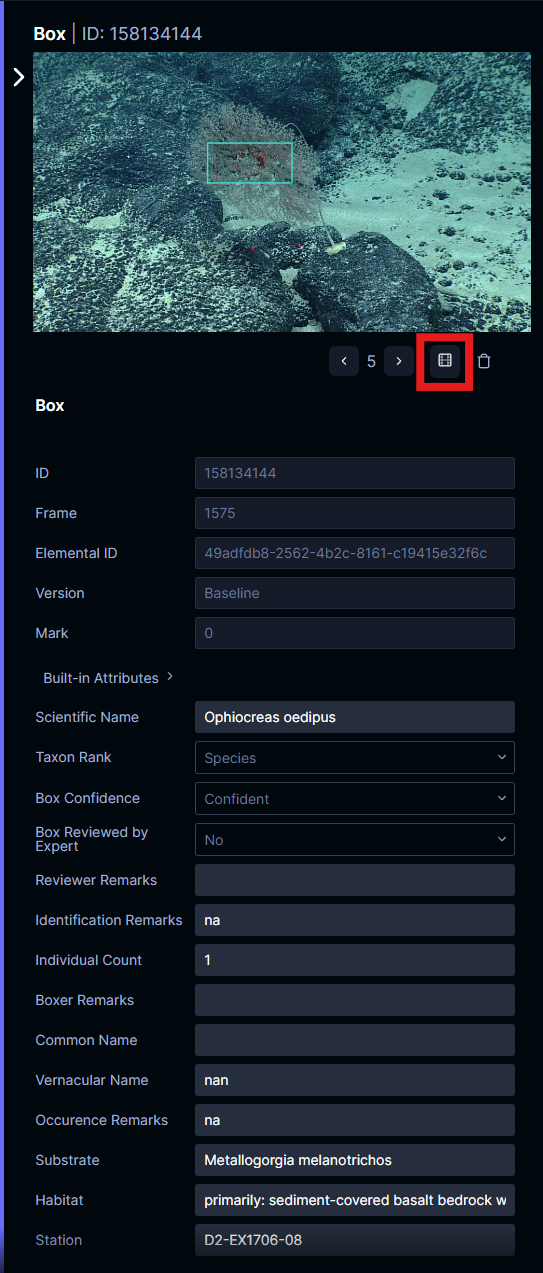Viewport: 543px width, 1273px height.
Task: Edit the Vernacular Name field
Action: 355,1080
